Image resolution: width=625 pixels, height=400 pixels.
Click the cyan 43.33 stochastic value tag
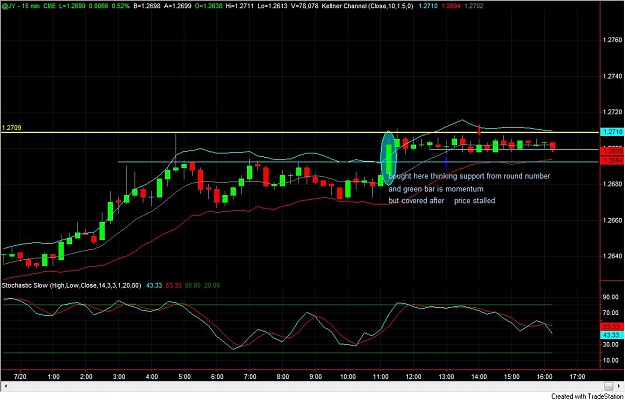point(611,335)
